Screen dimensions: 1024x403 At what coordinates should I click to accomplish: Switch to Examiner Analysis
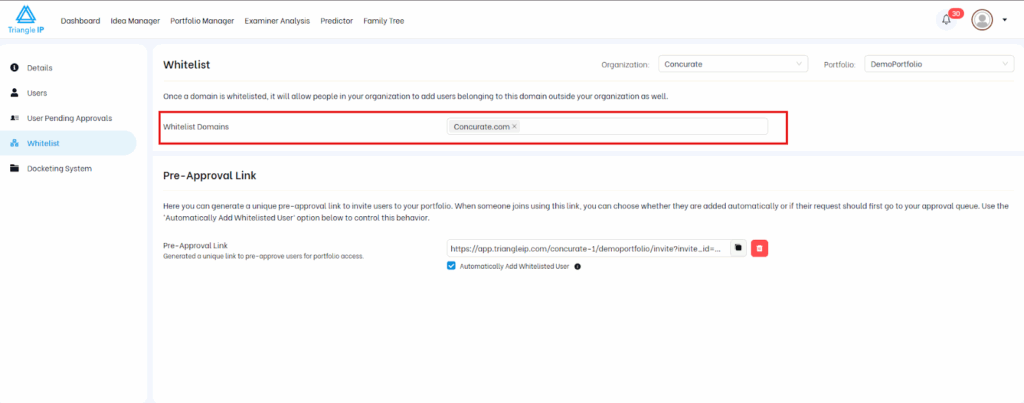click(278, 20)
